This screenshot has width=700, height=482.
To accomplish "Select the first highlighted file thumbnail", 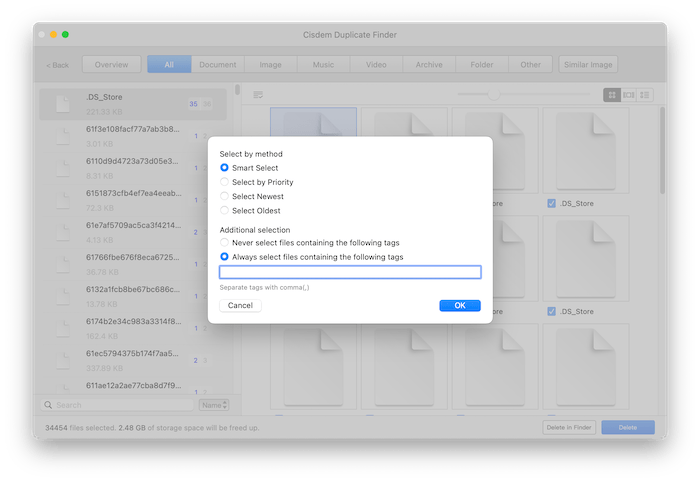I will [x=313, y=142].
